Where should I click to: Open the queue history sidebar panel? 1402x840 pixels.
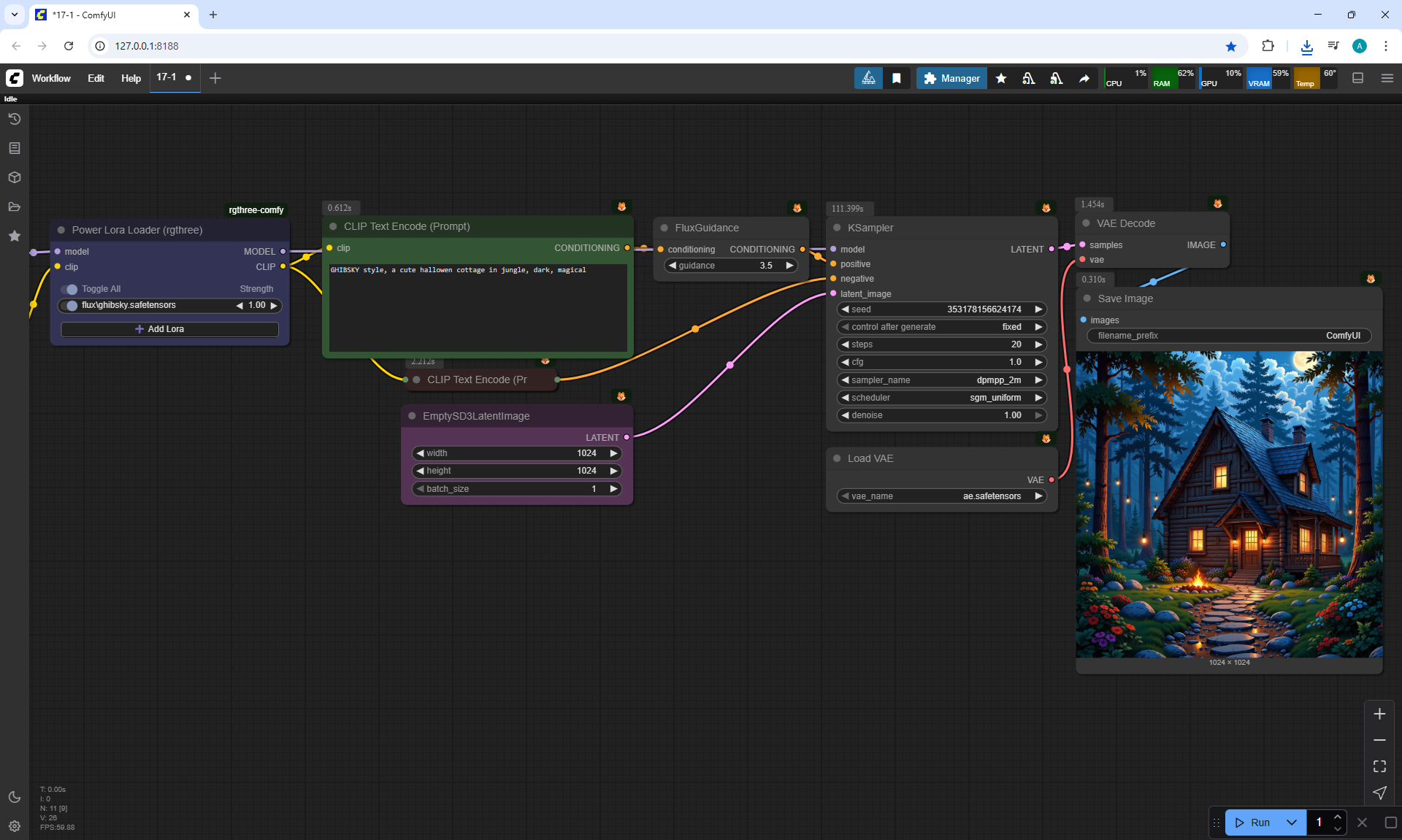pyautogui.click(x=14, y=119)
